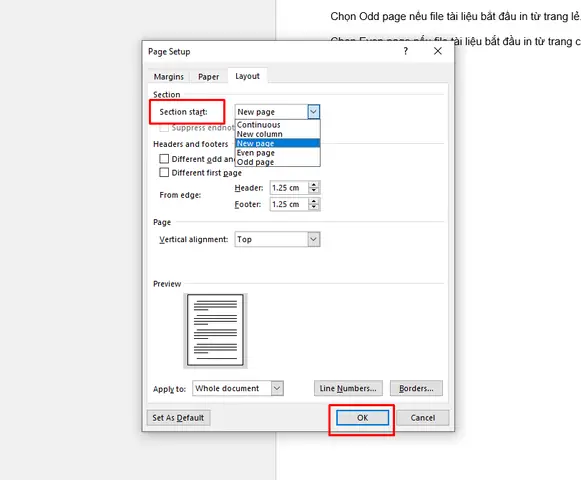Open the Paper tab
The width and height of the screenshot is (581, 480).
(x=208, y=77)
